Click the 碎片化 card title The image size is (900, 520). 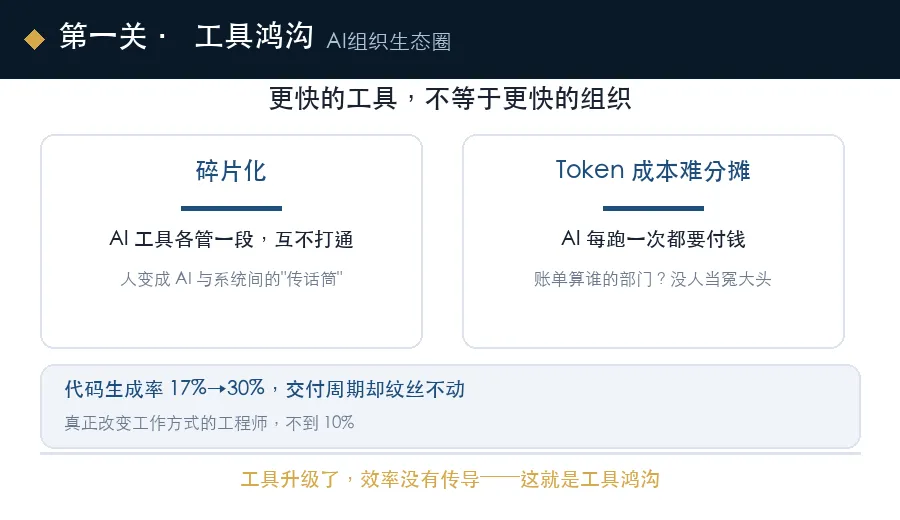pos(231,171)
